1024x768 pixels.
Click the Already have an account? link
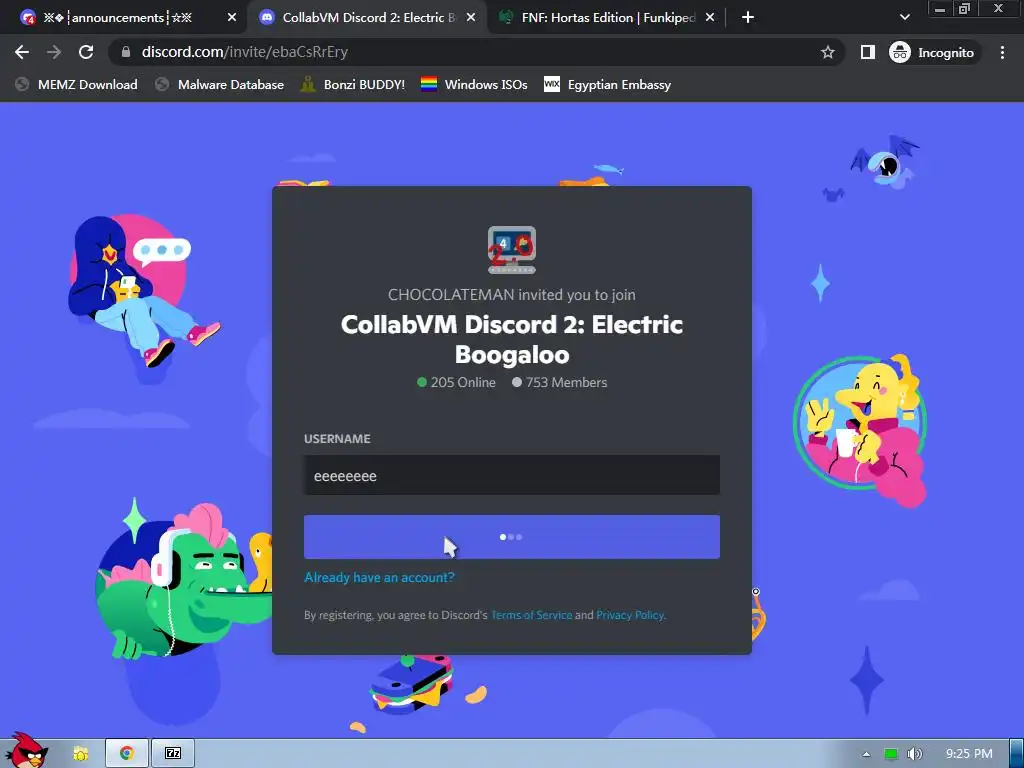[x=379, y=577]
